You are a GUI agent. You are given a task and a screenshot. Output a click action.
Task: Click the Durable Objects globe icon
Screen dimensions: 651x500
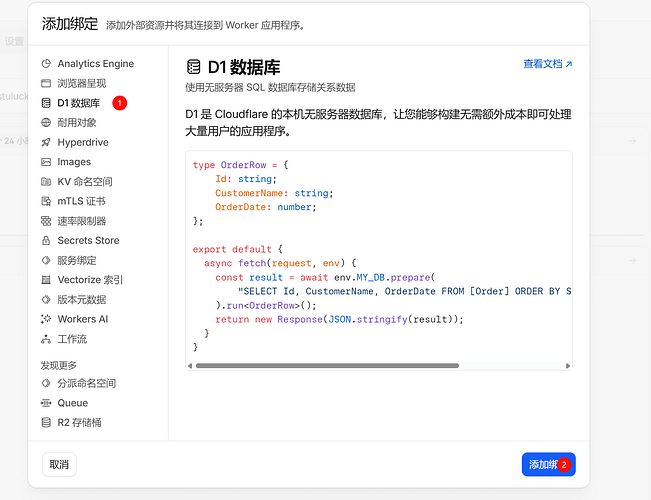point(46,123)
